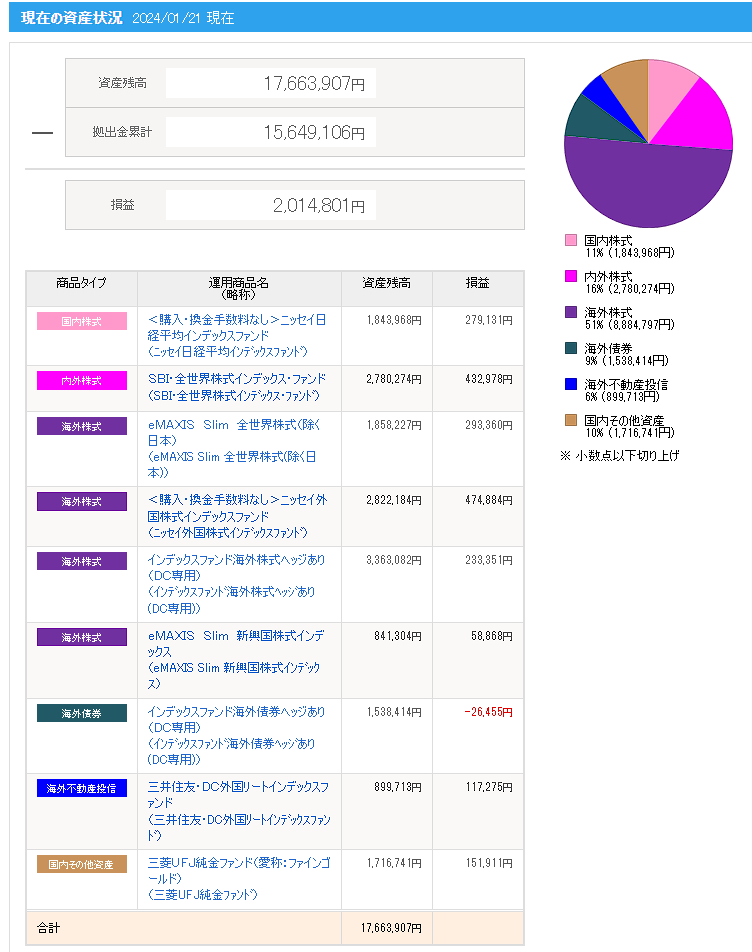The width and height of the screenshot is (752, 952).
Task: Open the 三井住友・DC外国リートインデックスファンド link
Action: pyautogui.click(x=237, y=795)
